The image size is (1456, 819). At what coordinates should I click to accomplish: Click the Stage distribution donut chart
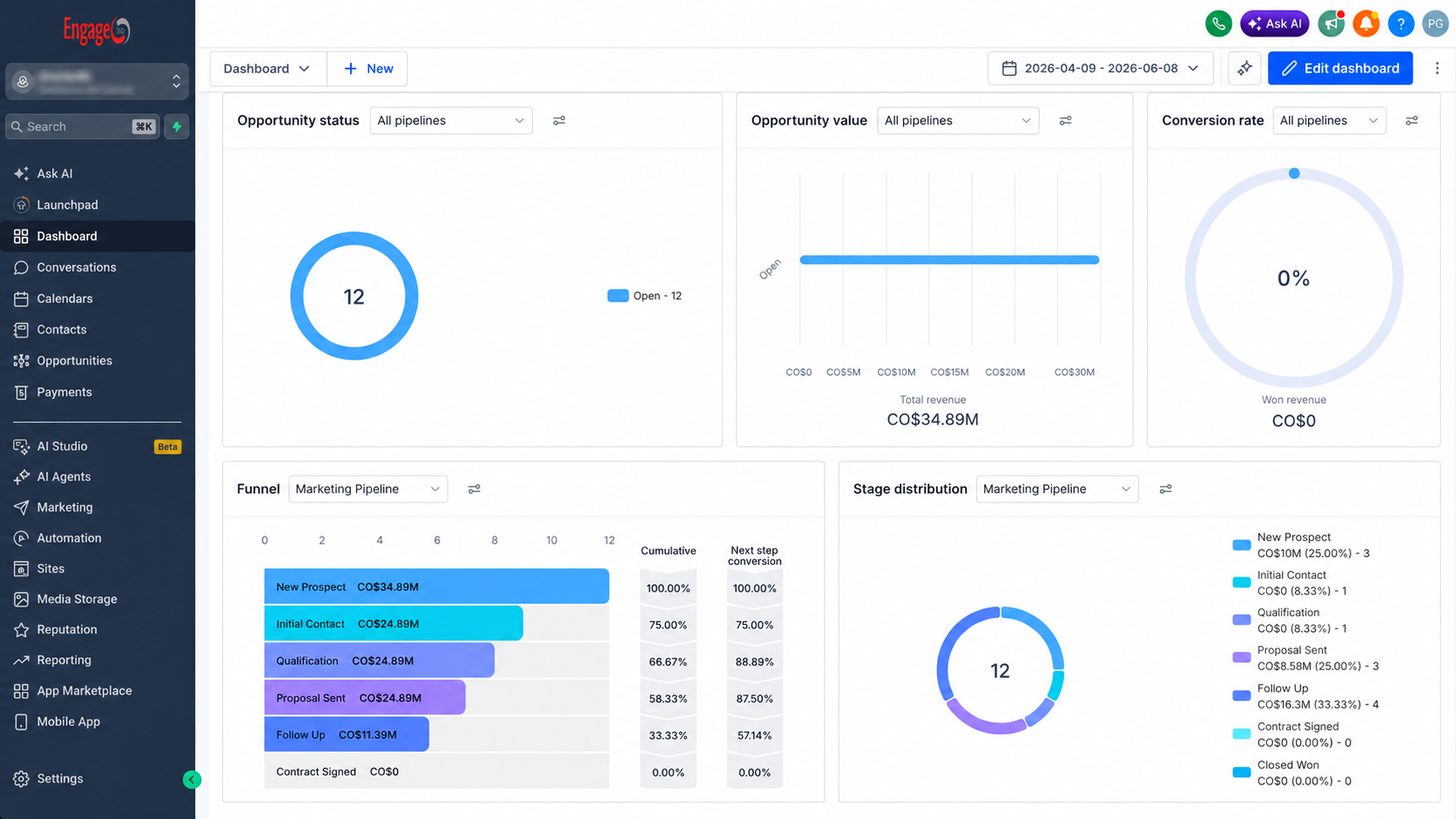(1001, 670)
